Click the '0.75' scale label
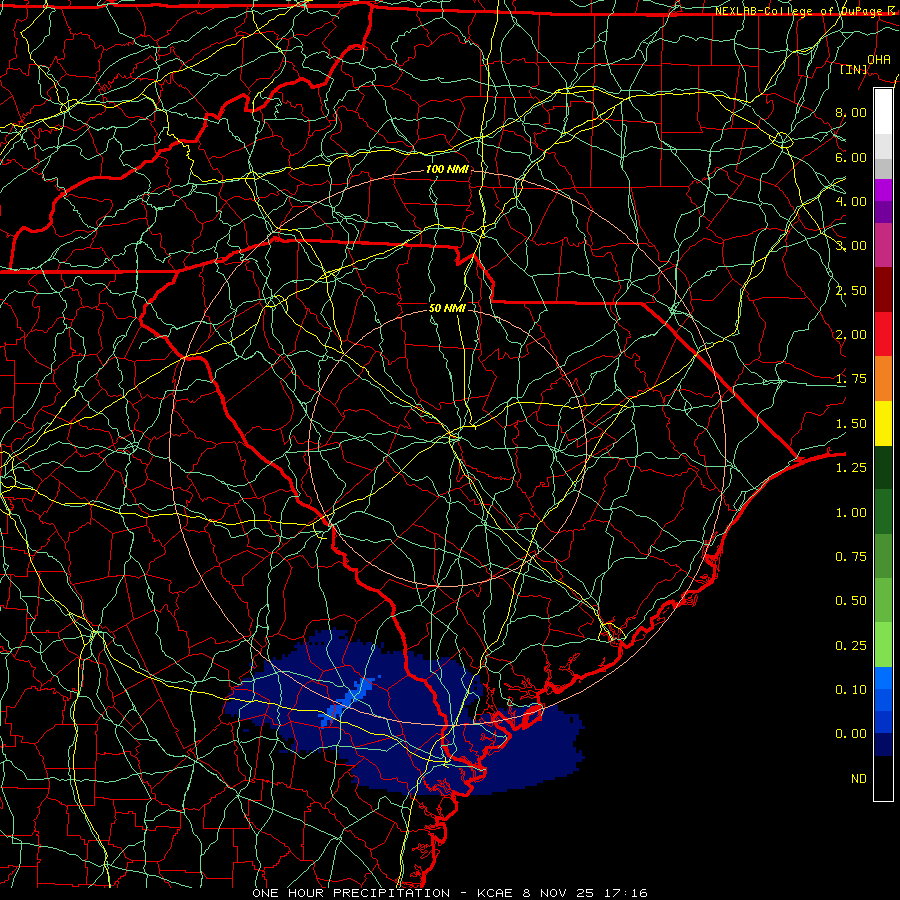This screenshot has height=900, width=900. click(851, 557)
